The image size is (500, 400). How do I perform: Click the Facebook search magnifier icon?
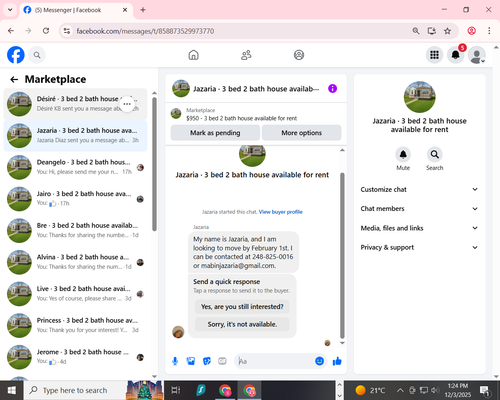click(37, 55)
